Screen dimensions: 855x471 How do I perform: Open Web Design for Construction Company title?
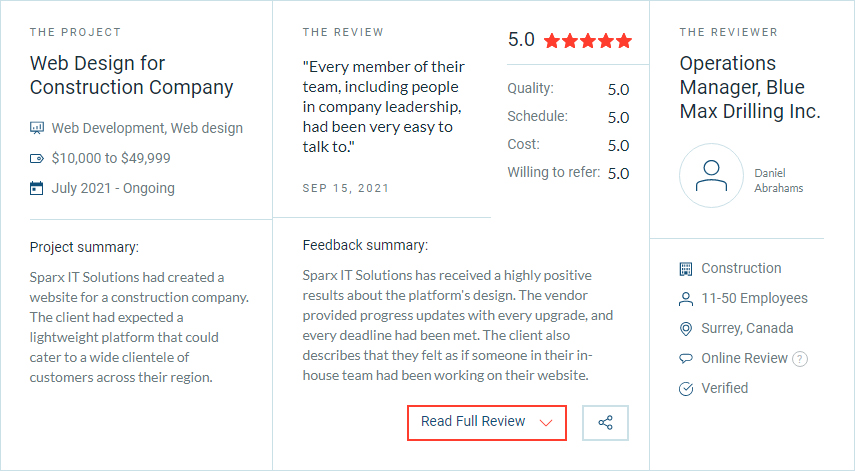point(131,75)
